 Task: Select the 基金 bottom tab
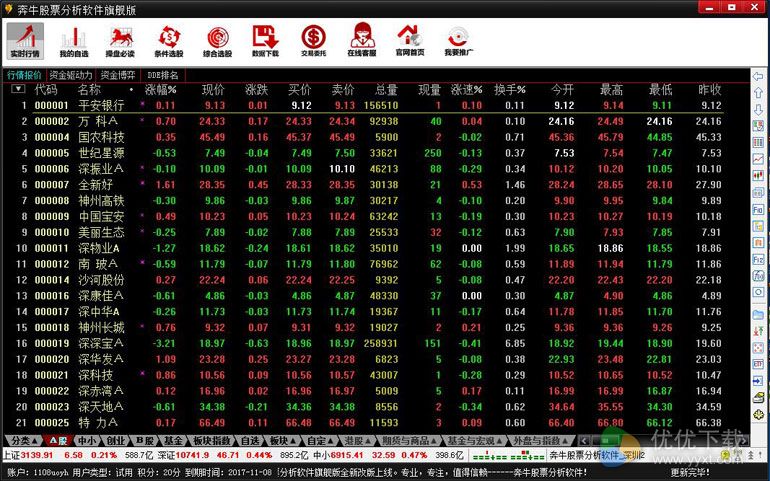tap(173, 441)
